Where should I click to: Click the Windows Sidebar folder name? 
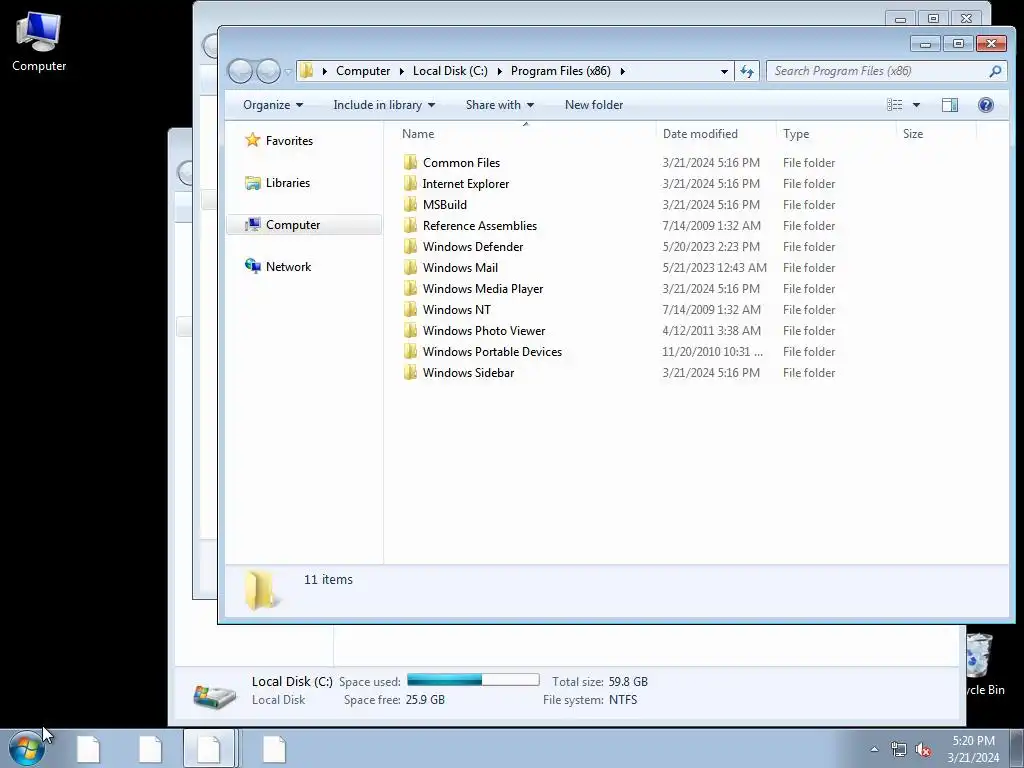[x=468, y=373]
